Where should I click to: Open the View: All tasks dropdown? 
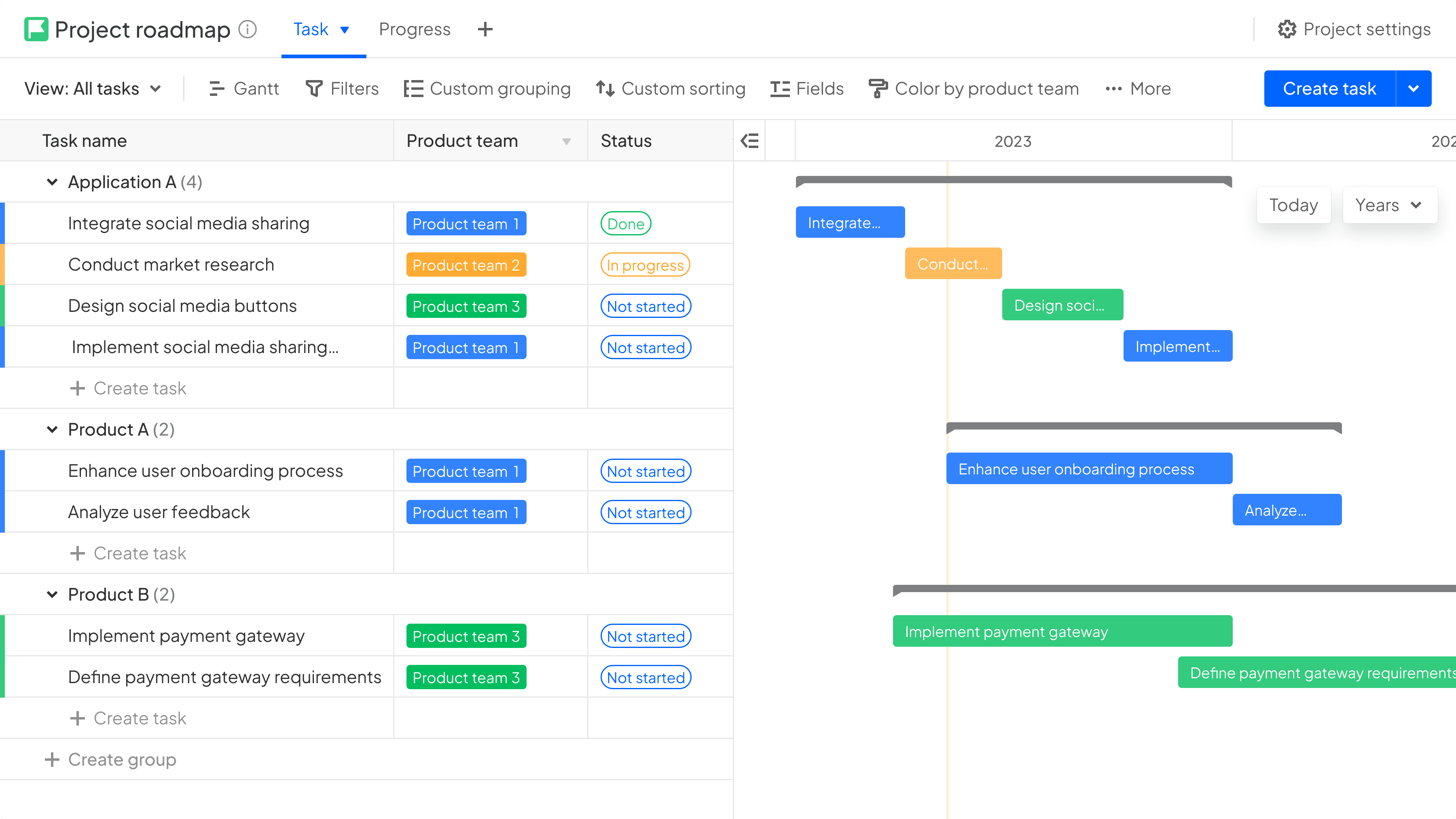click(x=93, y=89)
